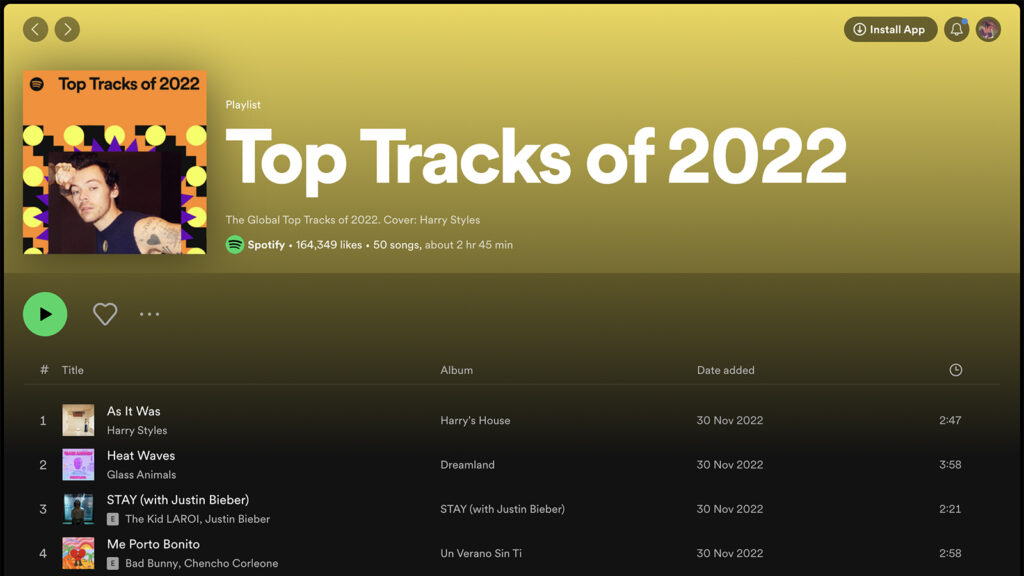Open the Justin Bieber artist link
Screen dimensions: 1024x576
pos(237,519)
